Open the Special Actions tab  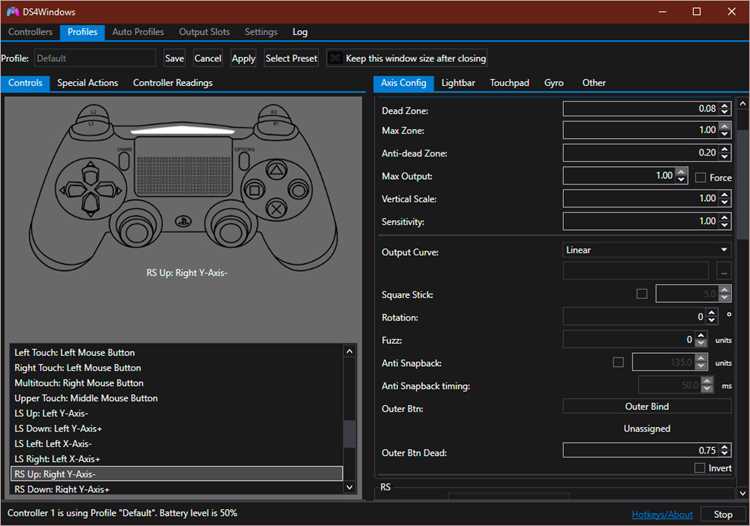point(88,83)
